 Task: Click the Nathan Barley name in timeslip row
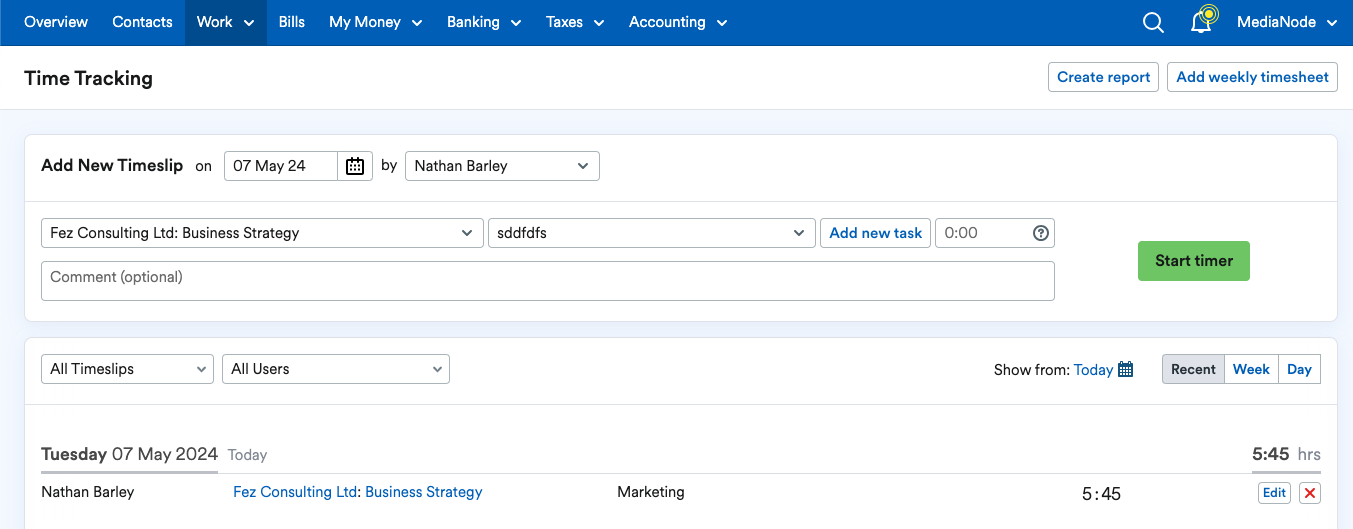pos(88,492)
